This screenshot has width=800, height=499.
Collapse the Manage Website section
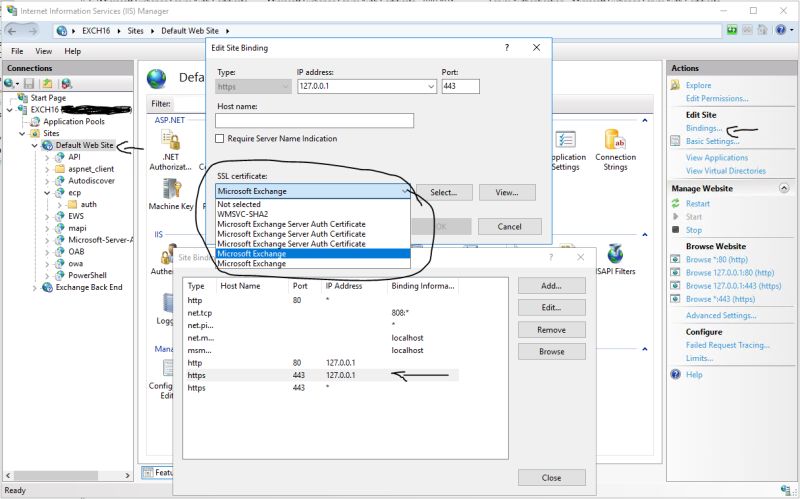[784, 188]
